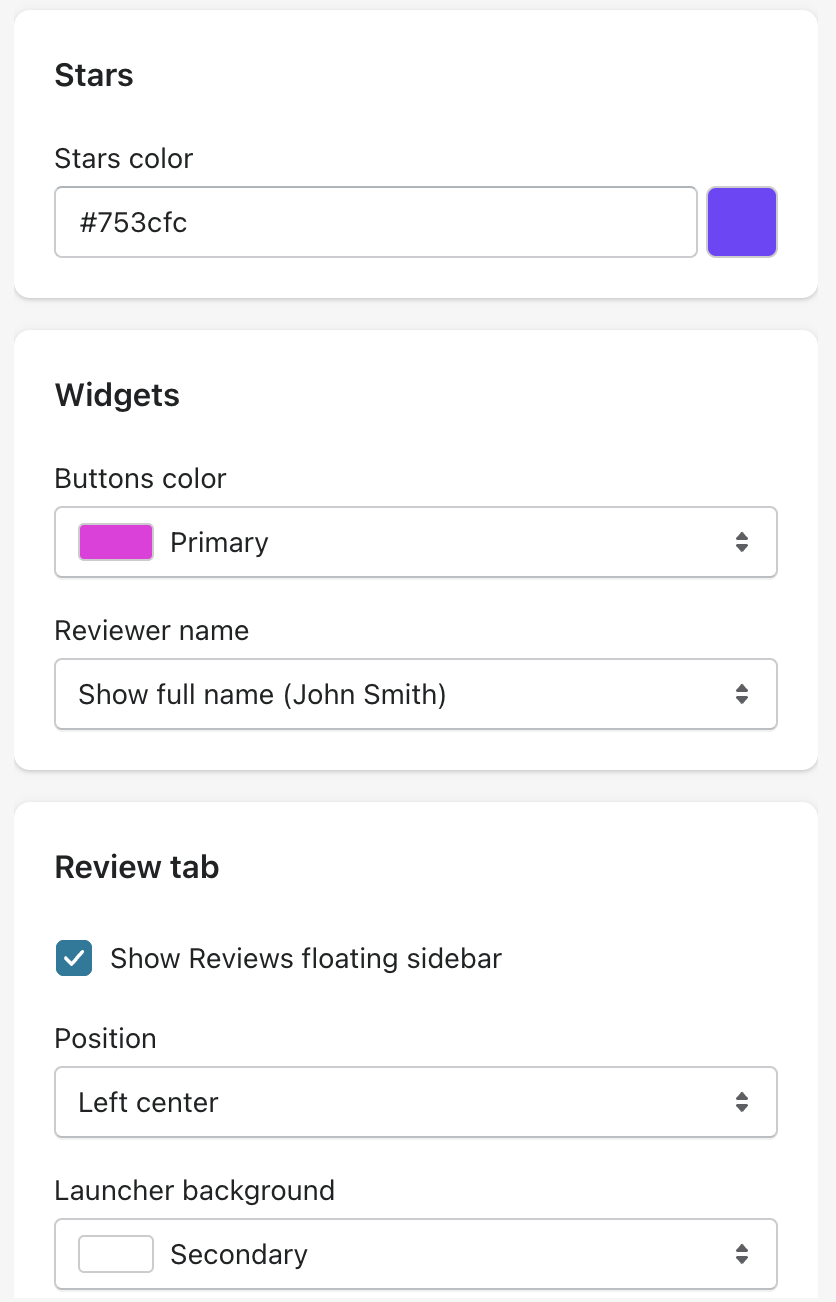Screen dimensions: 836x1302
Task: Click the Reviewer name field label
Action: (152, 631)
